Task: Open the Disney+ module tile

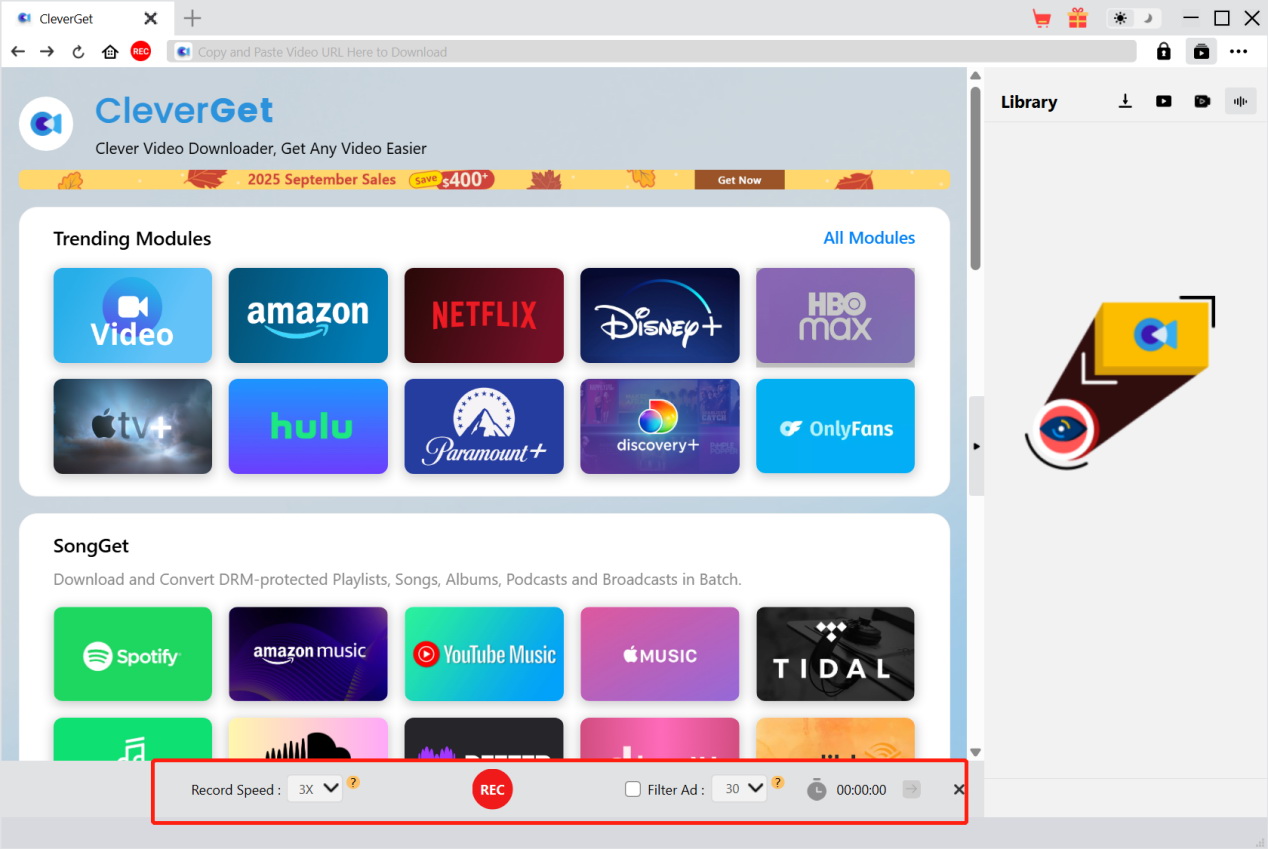Action: pos(660,315)
